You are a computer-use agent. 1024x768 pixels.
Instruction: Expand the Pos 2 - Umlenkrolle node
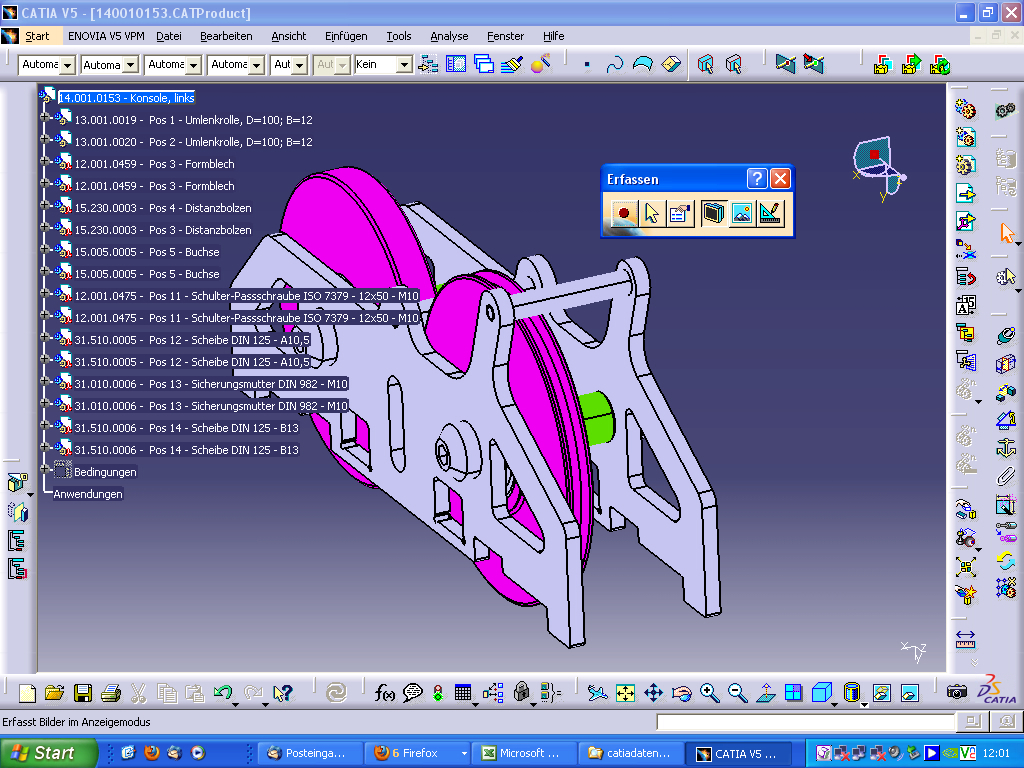point(45,139)
